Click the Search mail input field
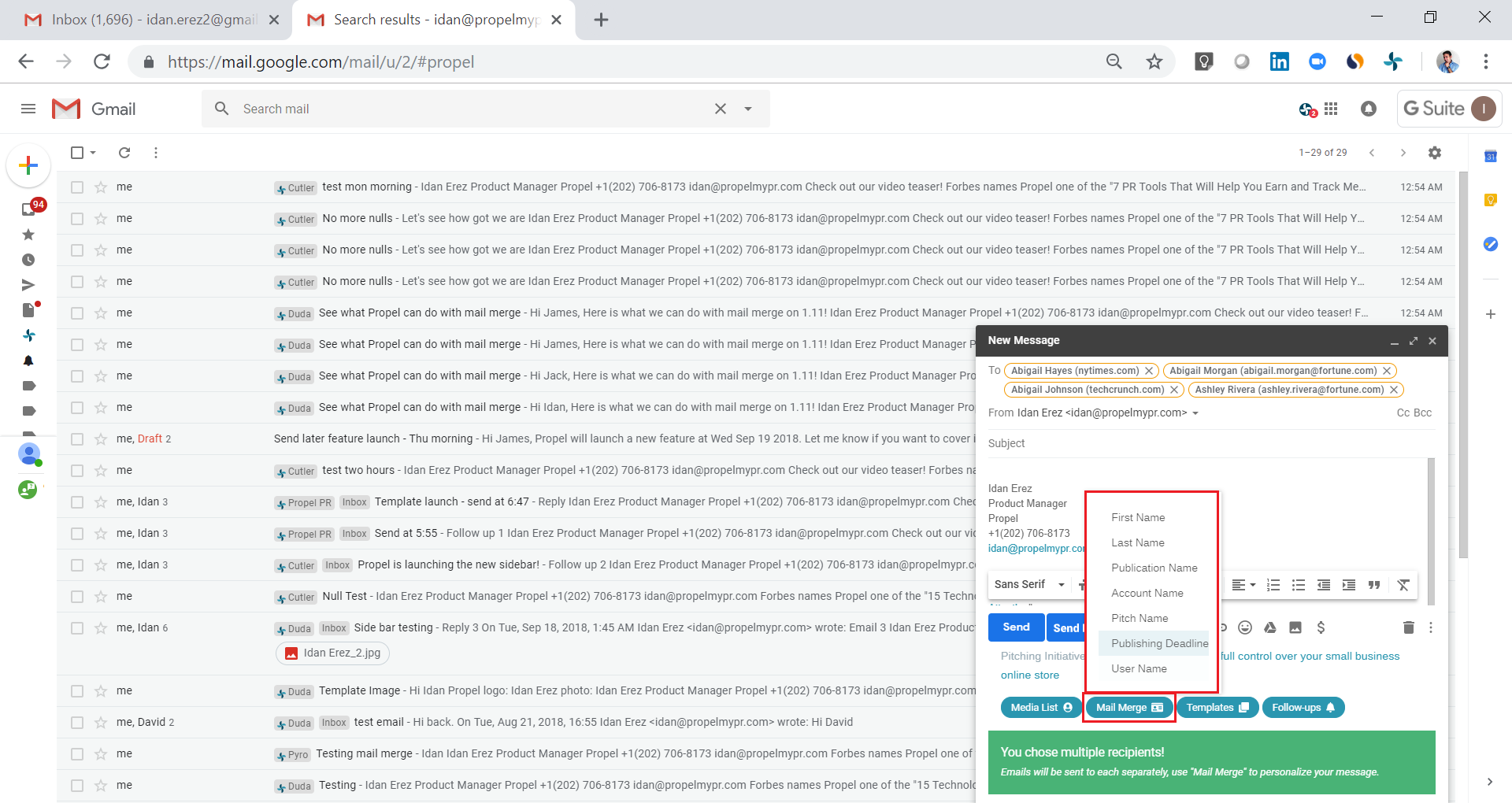Screen dimensions: 1512x803 click(x=472, y=109)
